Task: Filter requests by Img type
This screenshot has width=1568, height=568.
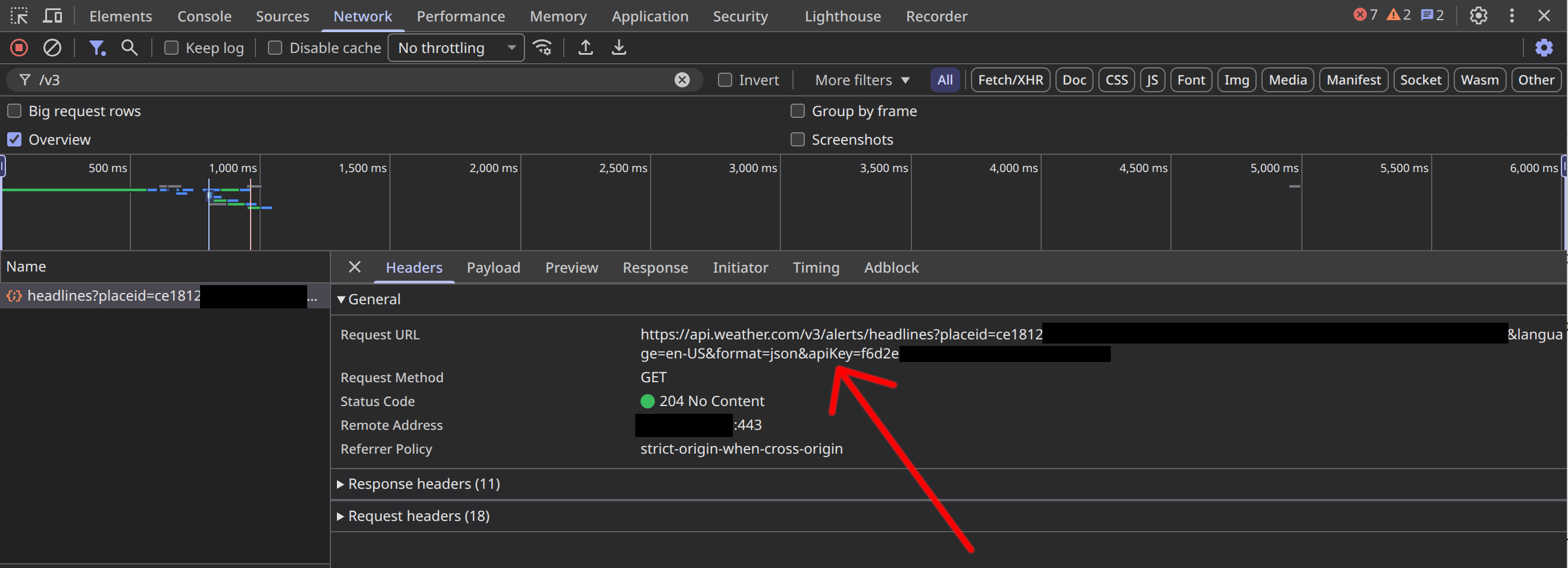Action: (x=1236, y=80)
